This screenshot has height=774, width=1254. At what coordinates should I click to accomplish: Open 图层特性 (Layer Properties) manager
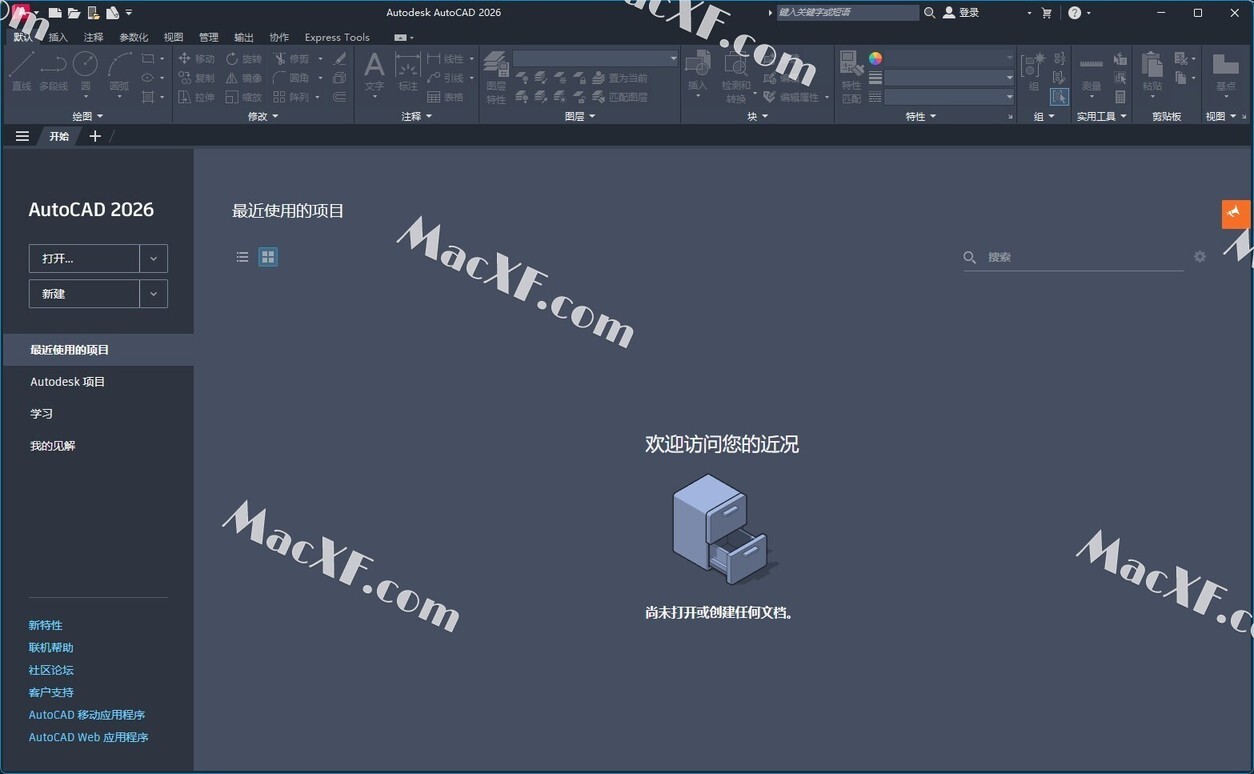(496, 78)
